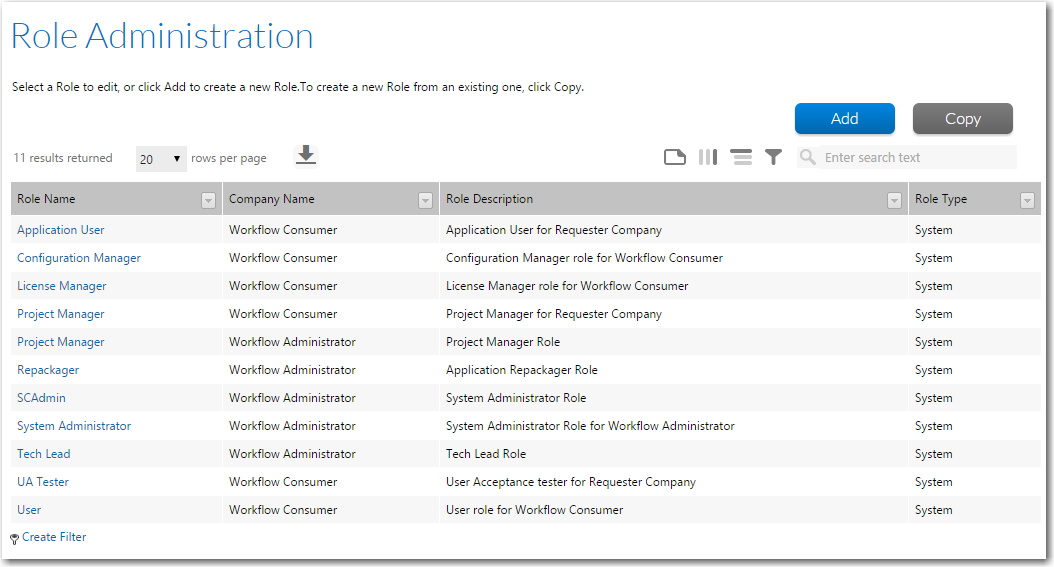This screenshot has height=567, width=1054.
Task: Open Role Name column filter dropdown
Action: click(208, 200)
